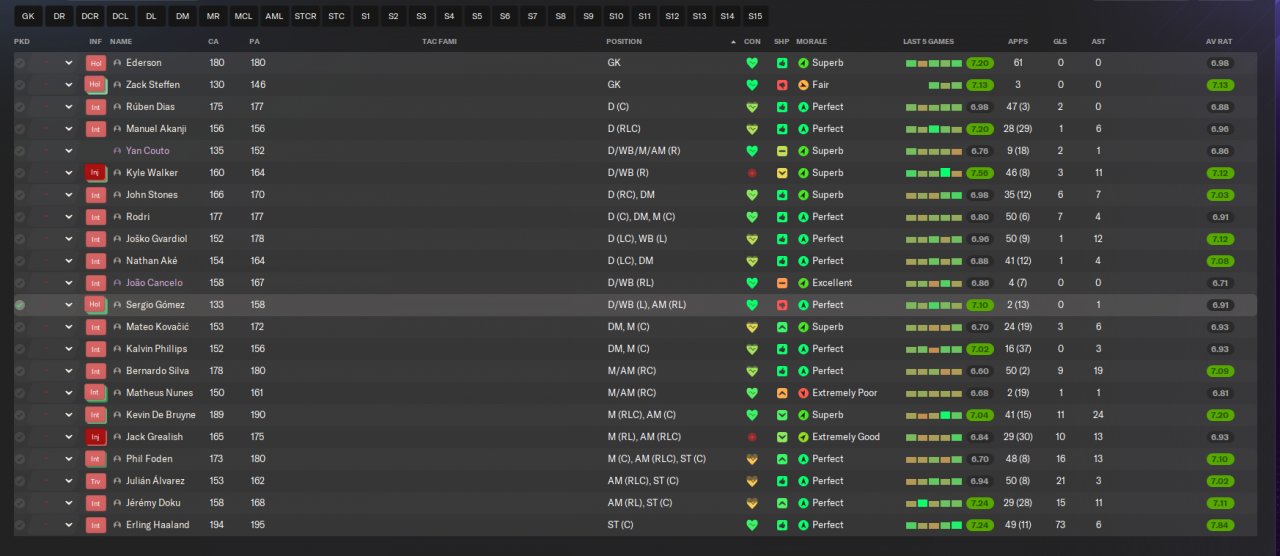Viewport: 1280px width, 556px height.
Task: Click Erling Haaland's green sharpness icon
Action: [782, 525]
